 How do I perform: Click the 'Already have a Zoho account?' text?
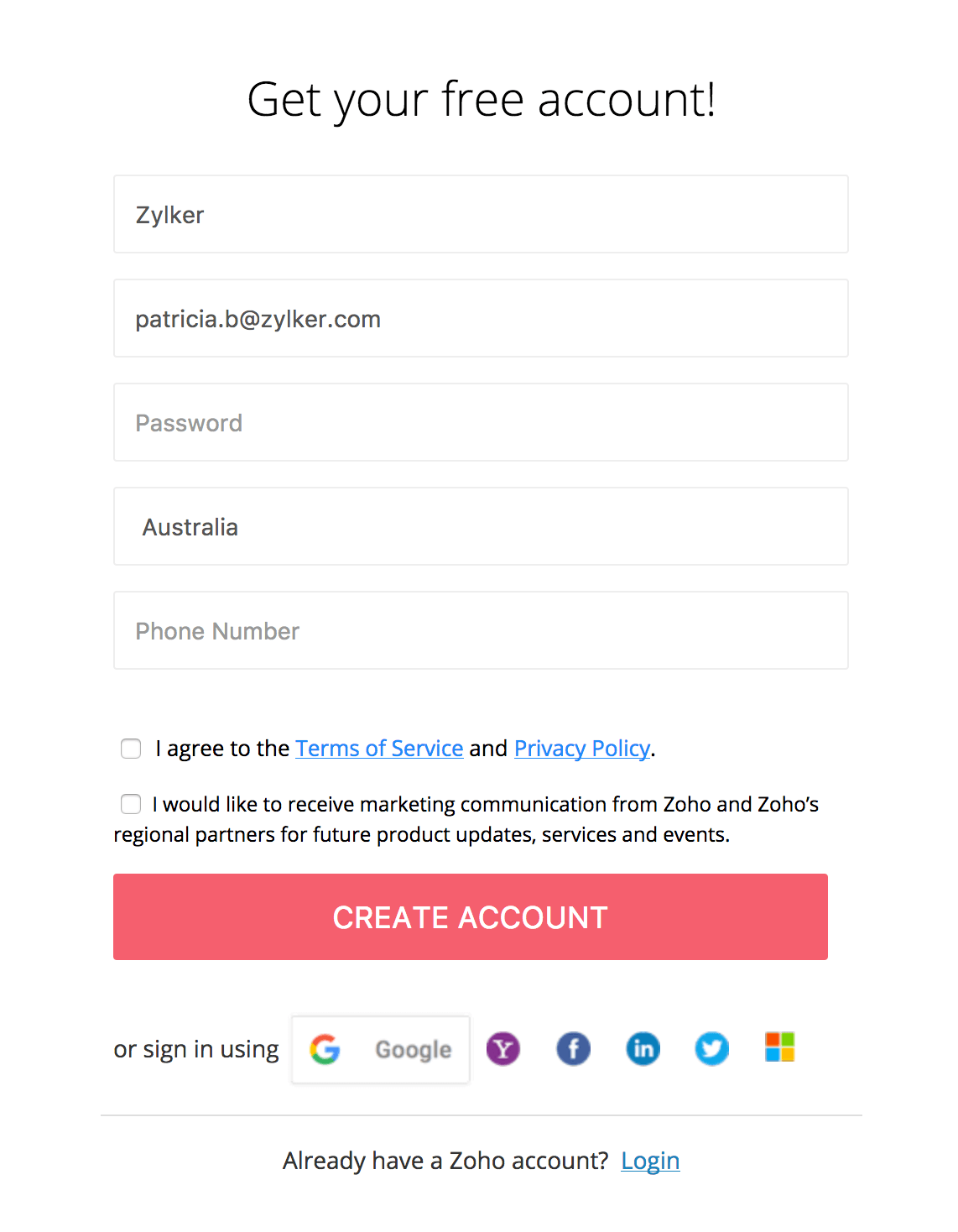[x=445, y=1161]
